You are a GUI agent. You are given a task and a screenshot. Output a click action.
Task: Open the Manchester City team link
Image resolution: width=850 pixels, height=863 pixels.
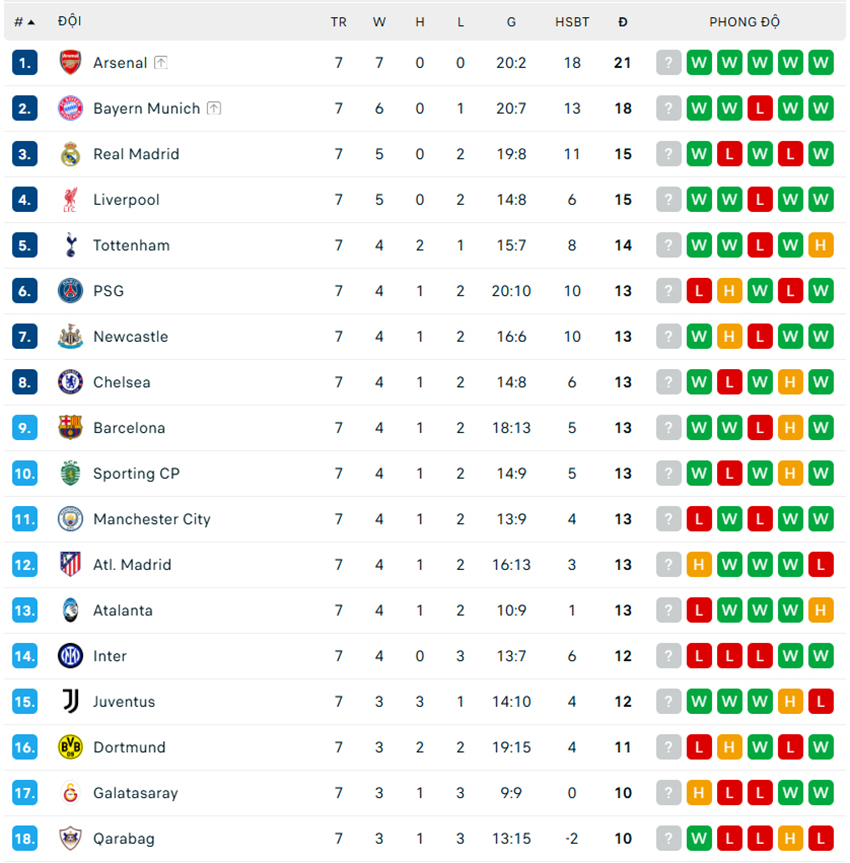[152, 519]
